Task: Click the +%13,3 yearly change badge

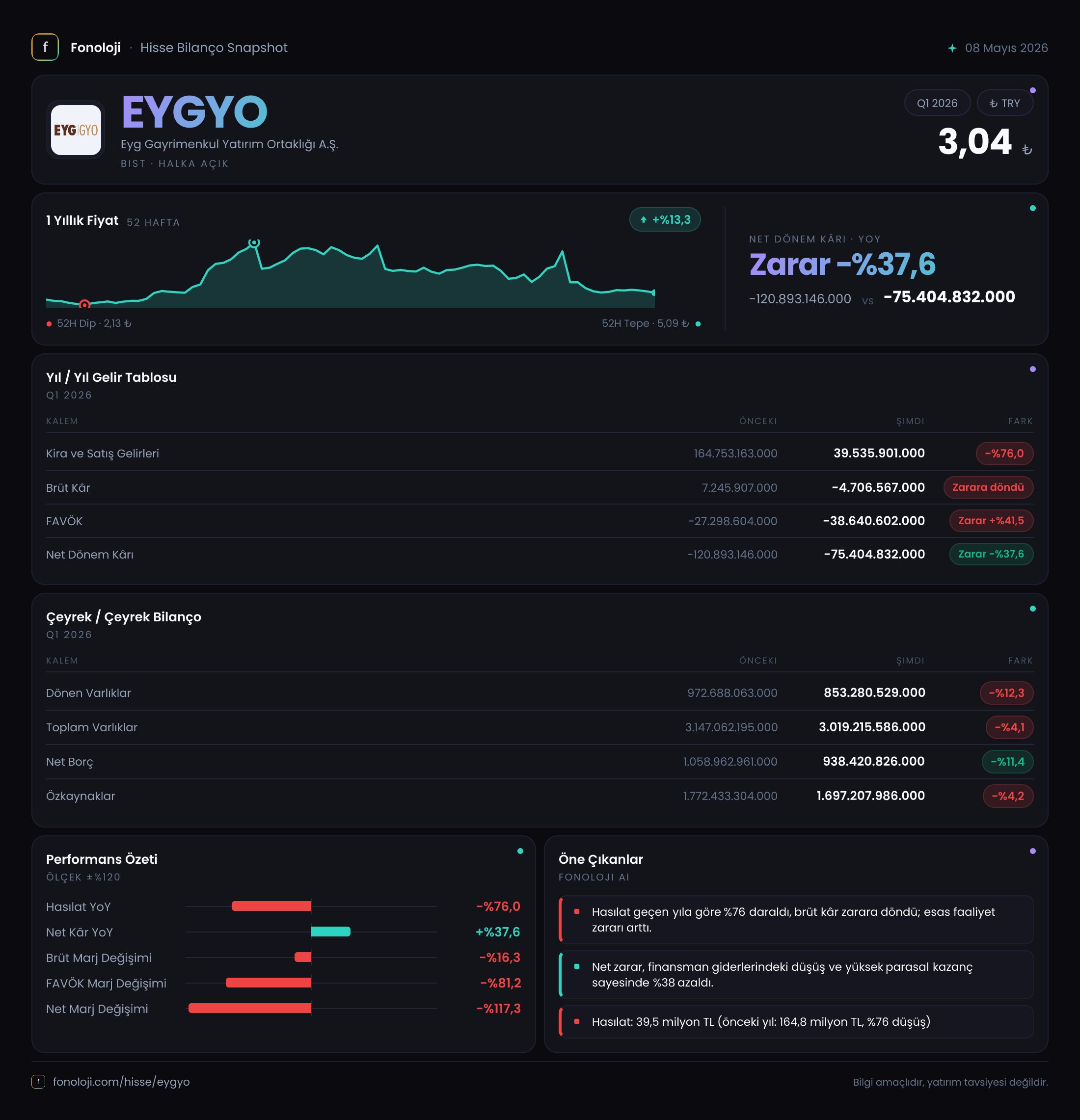Action: [x=665, y=219]
